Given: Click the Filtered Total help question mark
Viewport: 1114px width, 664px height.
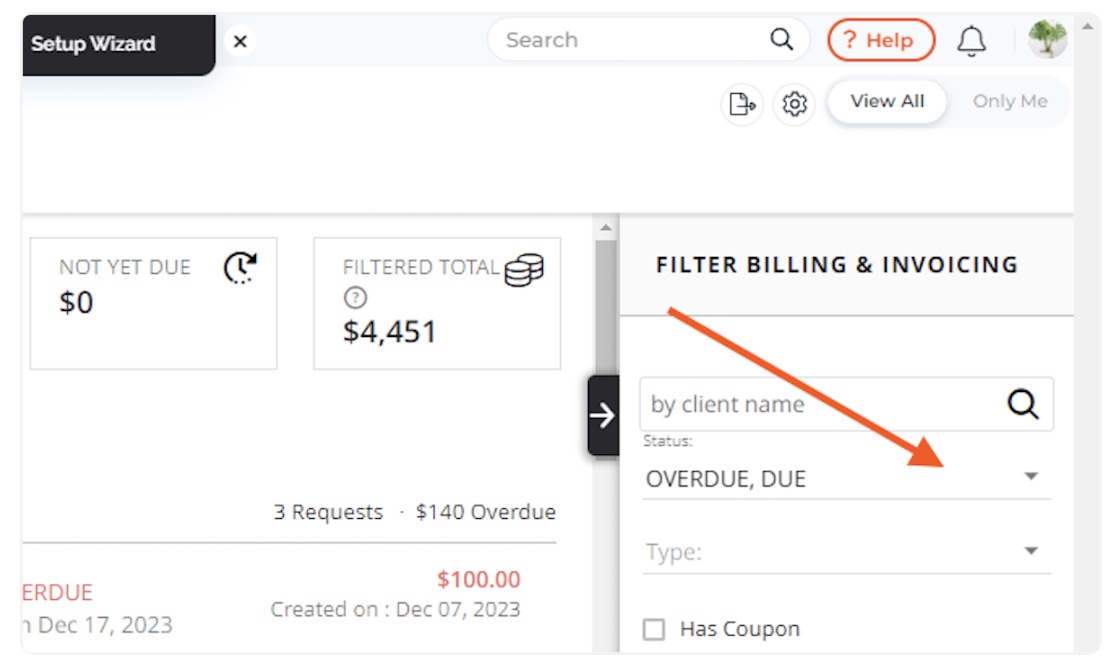Looking at the screenshot, I should click(355, 298).
